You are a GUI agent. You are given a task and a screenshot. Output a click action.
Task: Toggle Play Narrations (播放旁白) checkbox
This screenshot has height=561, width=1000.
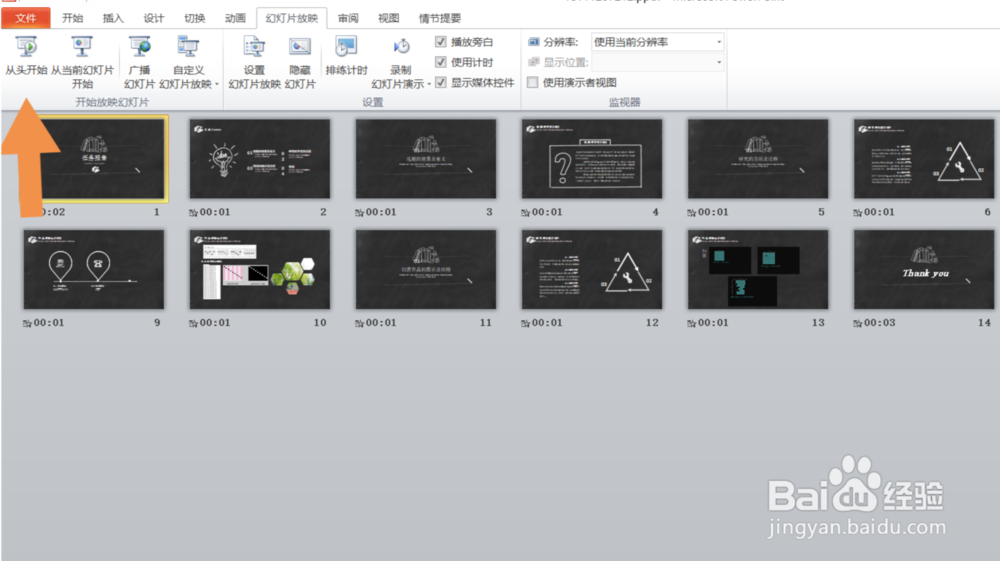(x=441, y=42)
